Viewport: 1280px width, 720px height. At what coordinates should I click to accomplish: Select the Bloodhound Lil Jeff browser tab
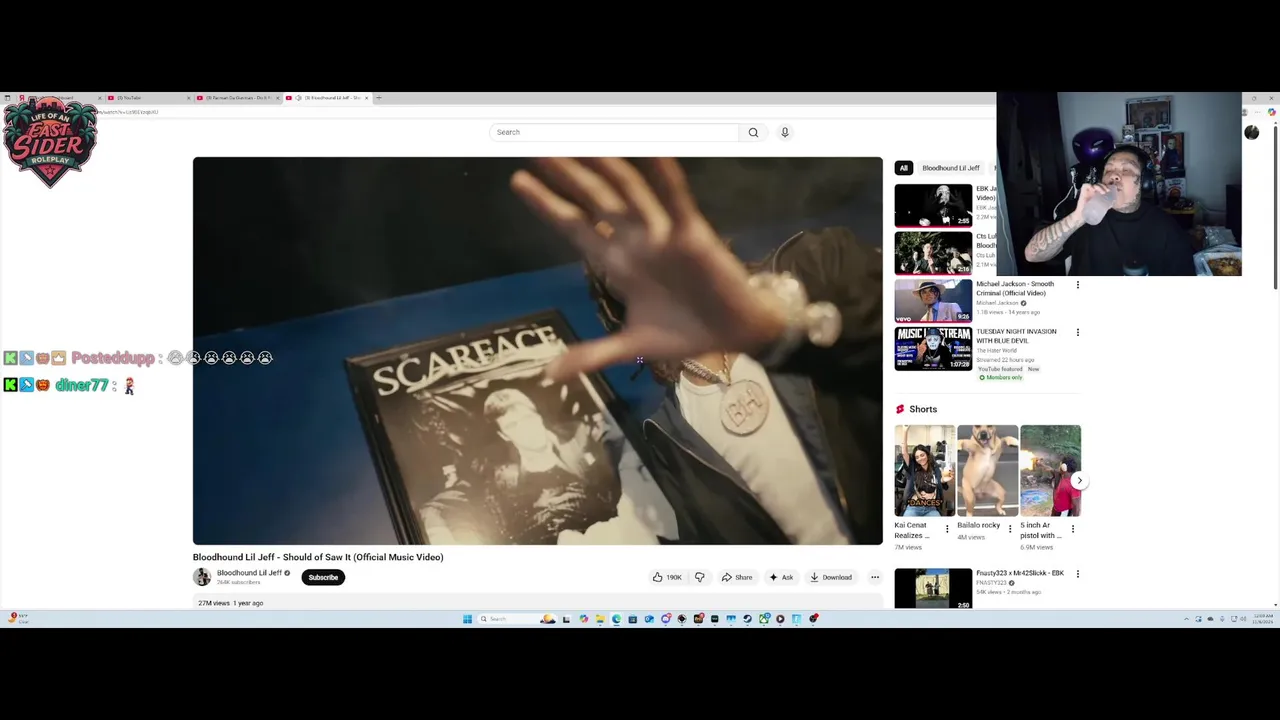coord(328,98)
